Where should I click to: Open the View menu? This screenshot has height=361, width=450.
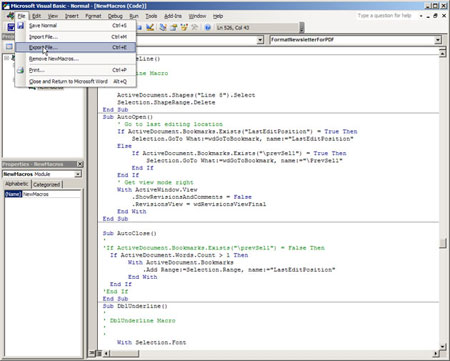pyautogui.click(x=53, y=16)
